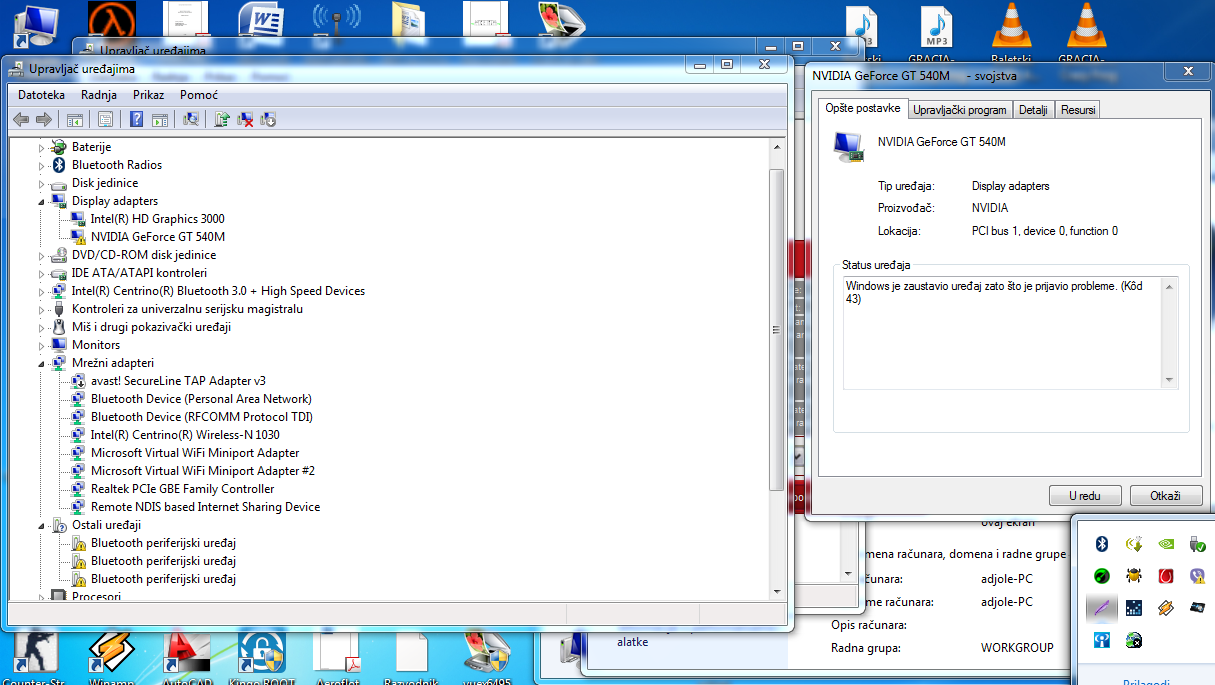Expand the IDE ATA/ATAPI kontroleri node
This screenshot has height=685, width=1215.
(42, 273)
